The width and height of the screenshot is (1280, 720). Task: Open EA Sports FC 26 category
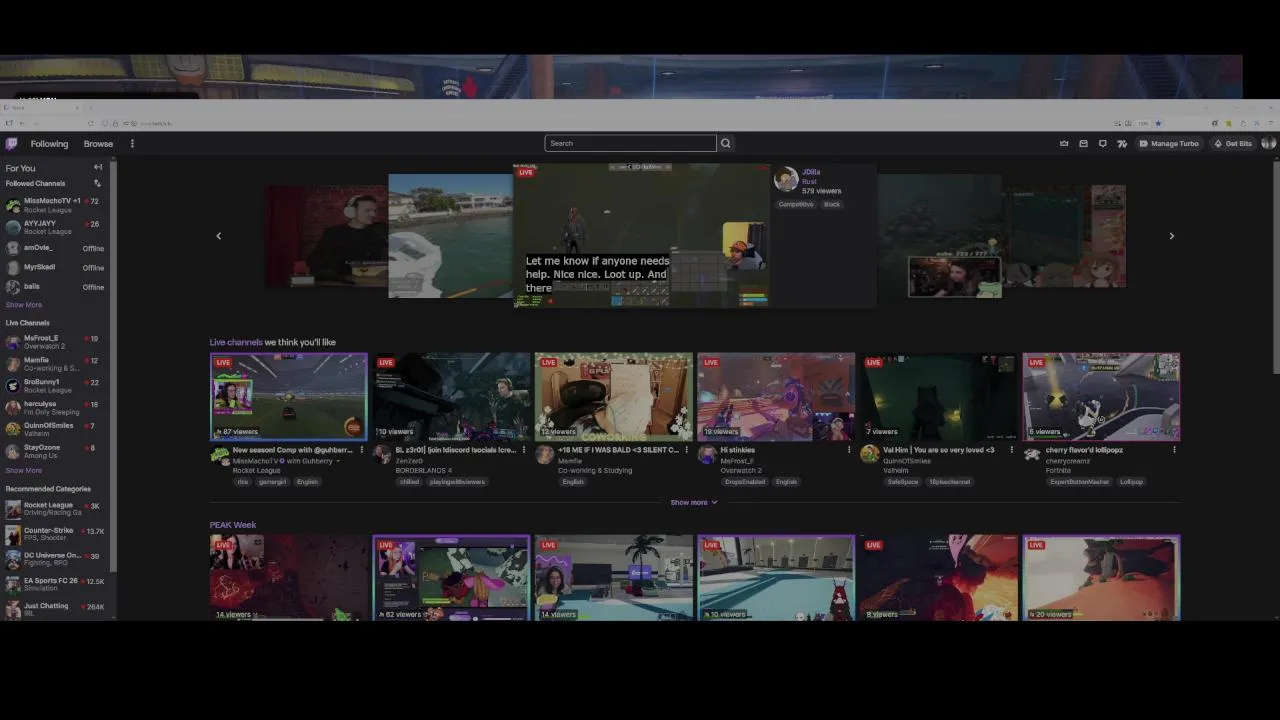click(x=56, y=584)
